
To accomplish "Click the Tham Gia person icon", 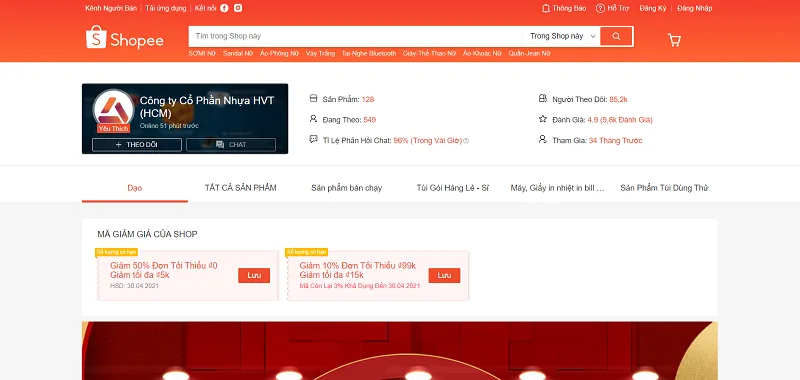I will pos(543,139).
